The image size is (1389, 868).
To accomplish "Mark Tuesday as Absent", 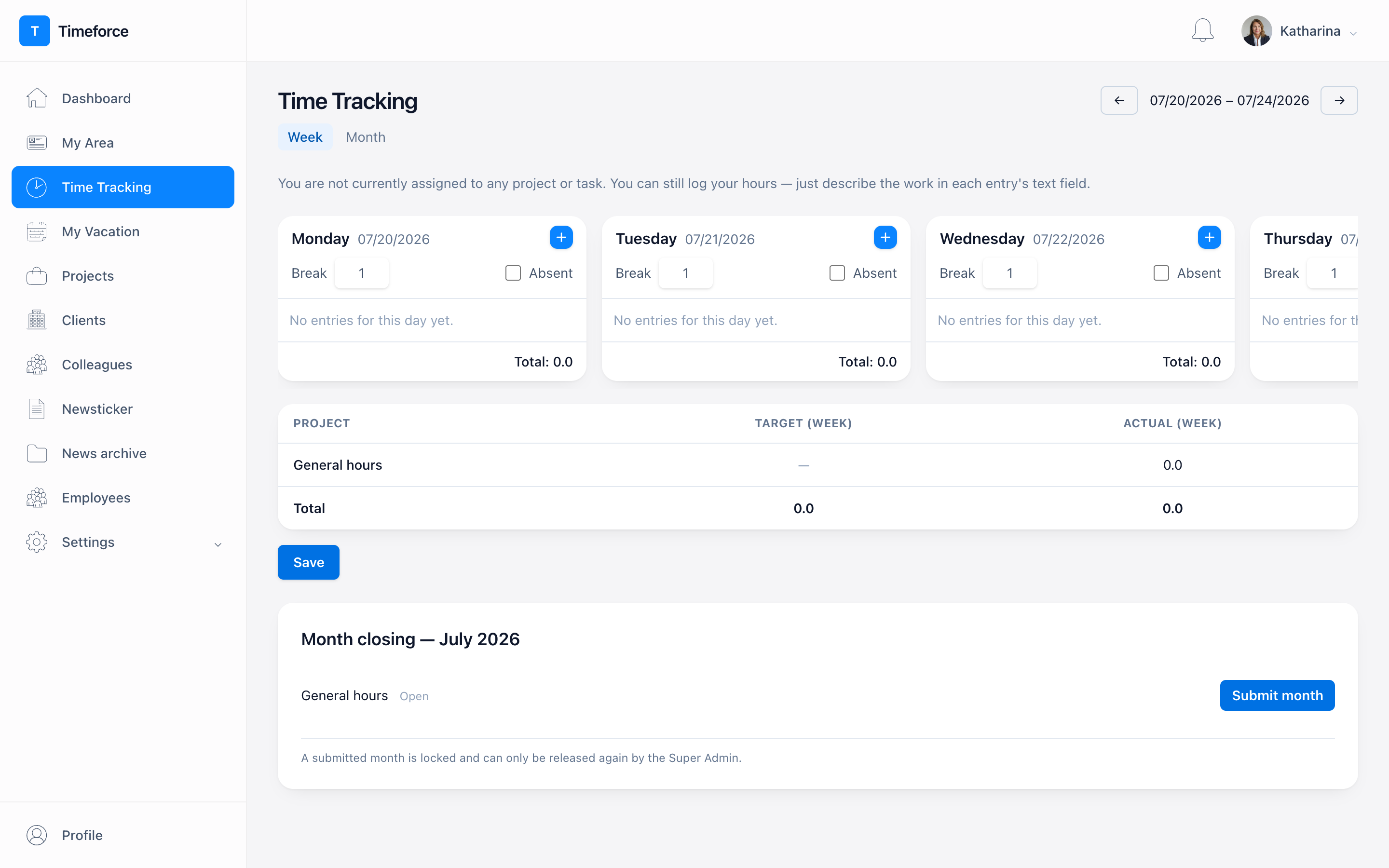I will pos(837,273).
